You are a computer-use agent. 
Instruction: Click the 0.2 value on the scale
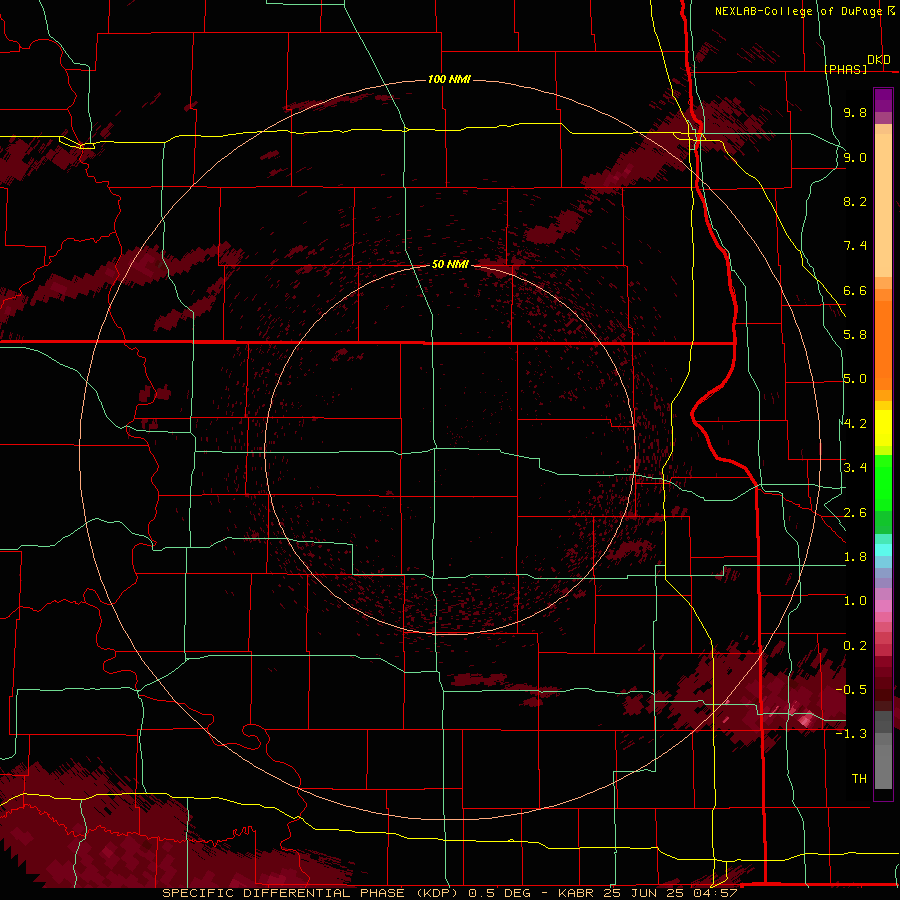(855, 646)
